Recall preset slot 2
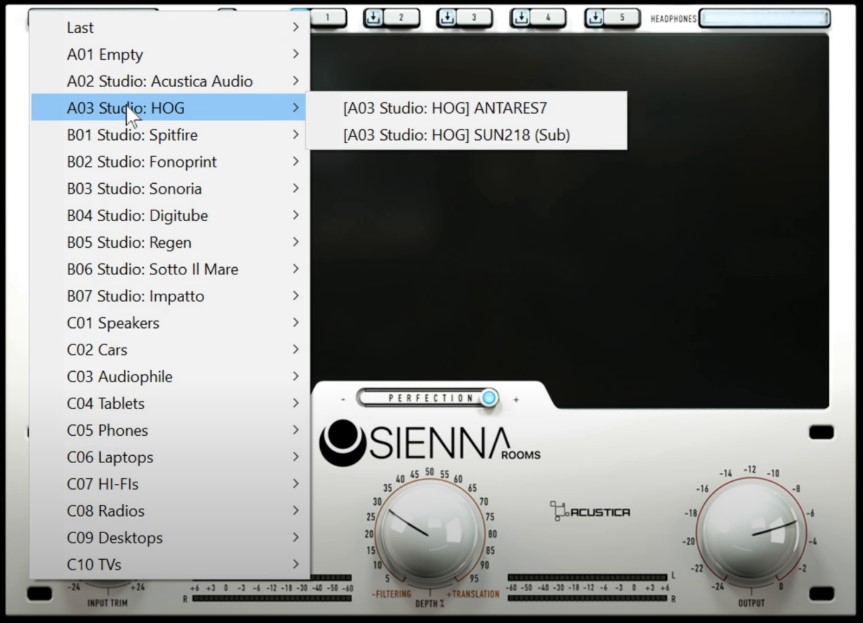Viewport: 863px width, 623px height. click(401, 18)
